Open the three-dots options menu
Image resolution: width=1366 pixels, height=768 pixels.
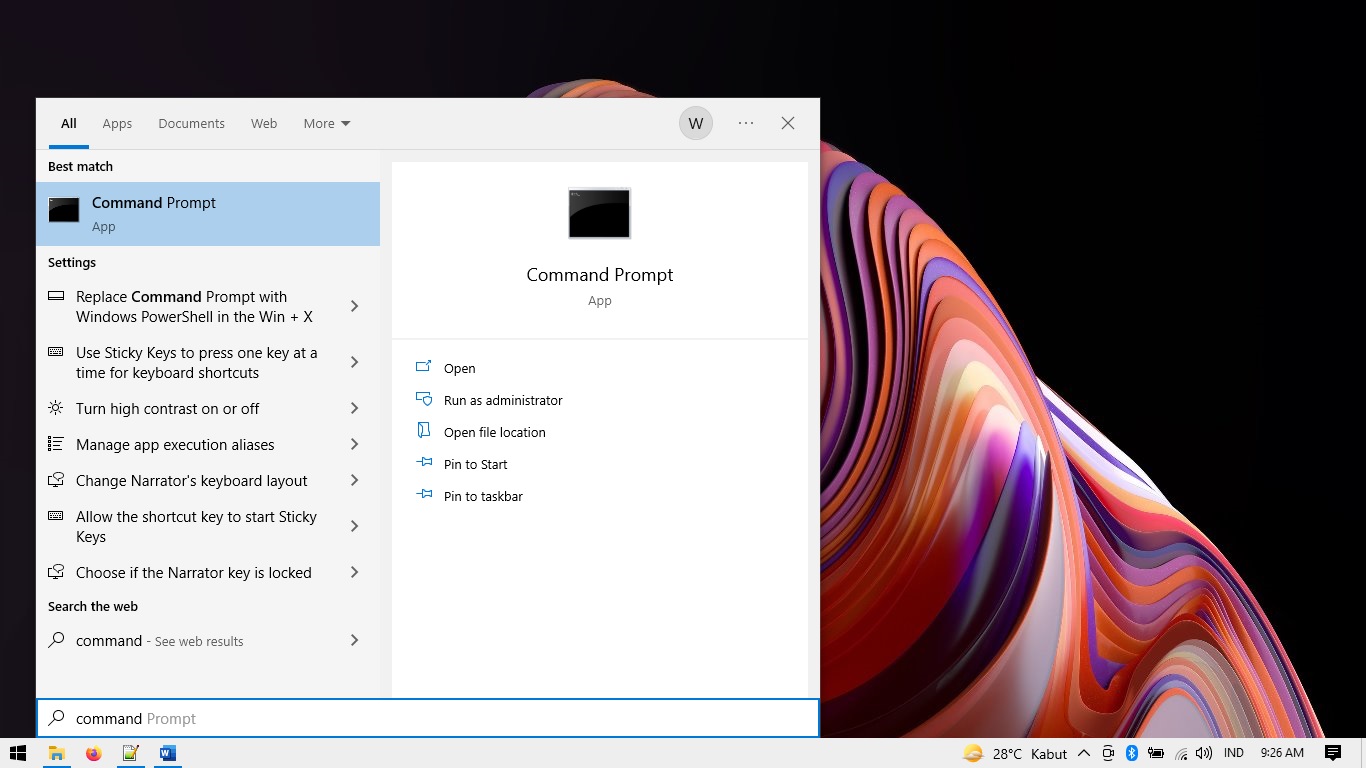746,123
